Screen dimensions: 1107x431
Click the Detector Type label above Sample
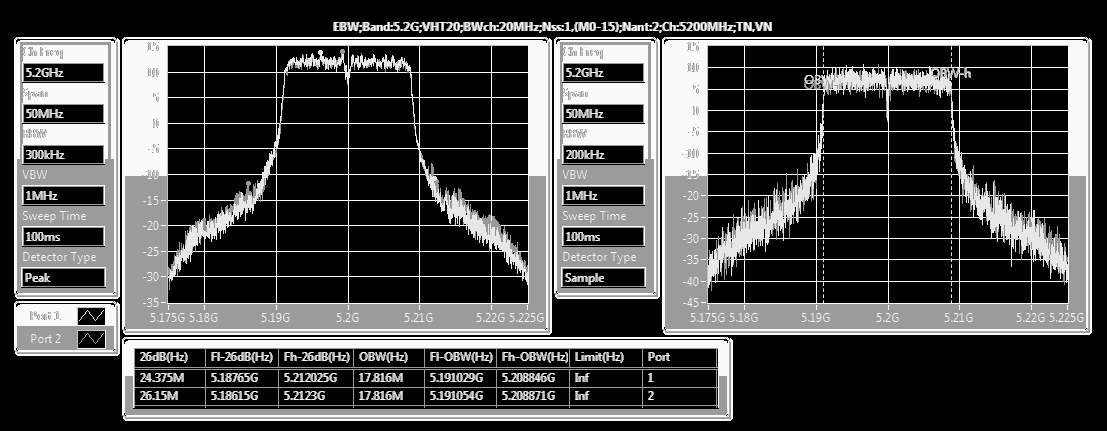599,257
